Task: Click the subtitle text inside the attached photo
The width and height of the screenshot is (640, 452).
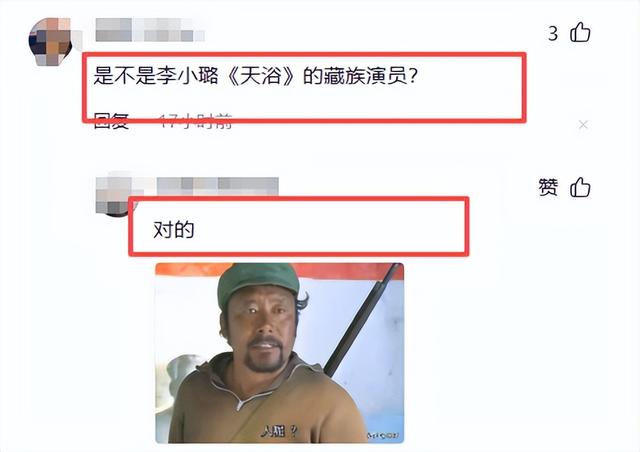Action: pyautogui.click(x=280, y=431)
